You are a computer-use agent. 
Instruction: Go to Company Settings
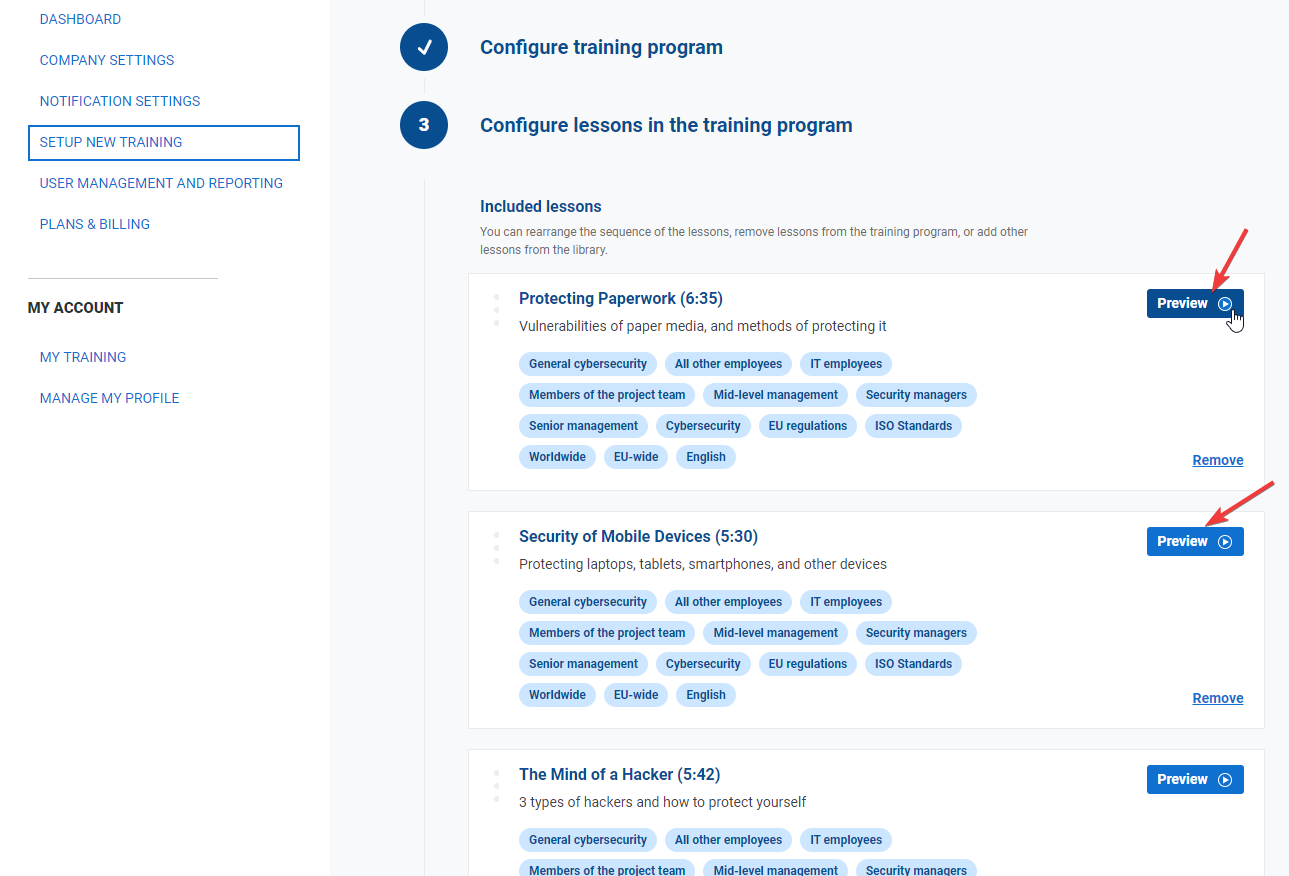[107, 60]
